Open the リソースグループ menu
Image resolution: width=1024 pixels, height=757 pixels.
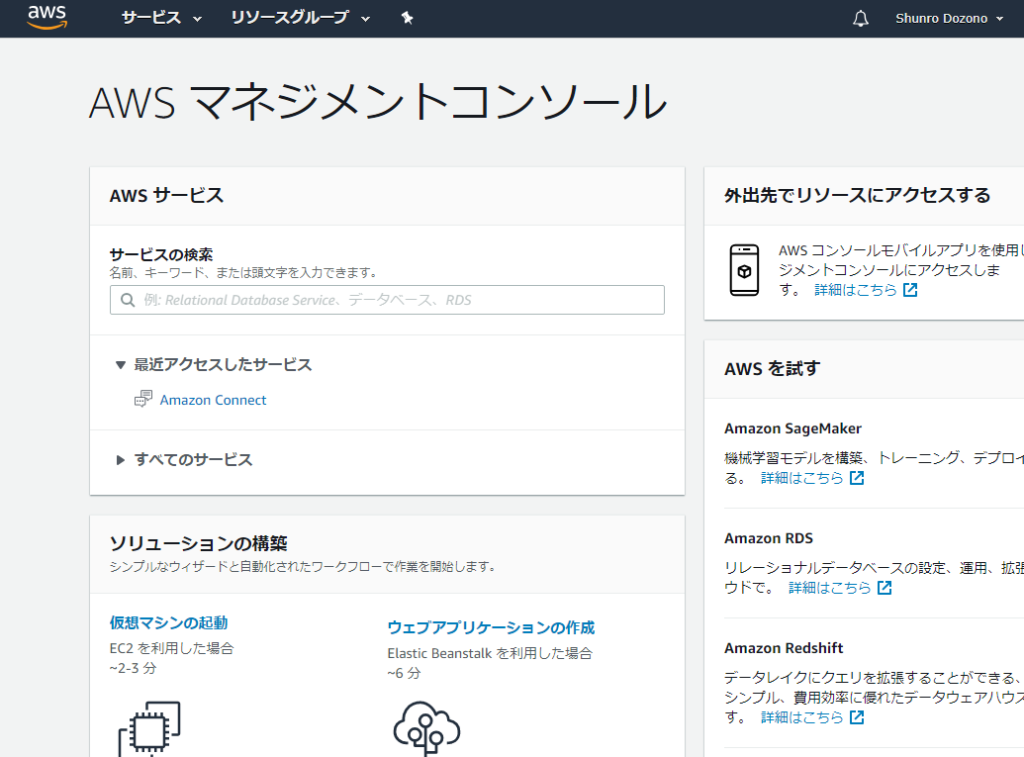[x=300, y=18]
